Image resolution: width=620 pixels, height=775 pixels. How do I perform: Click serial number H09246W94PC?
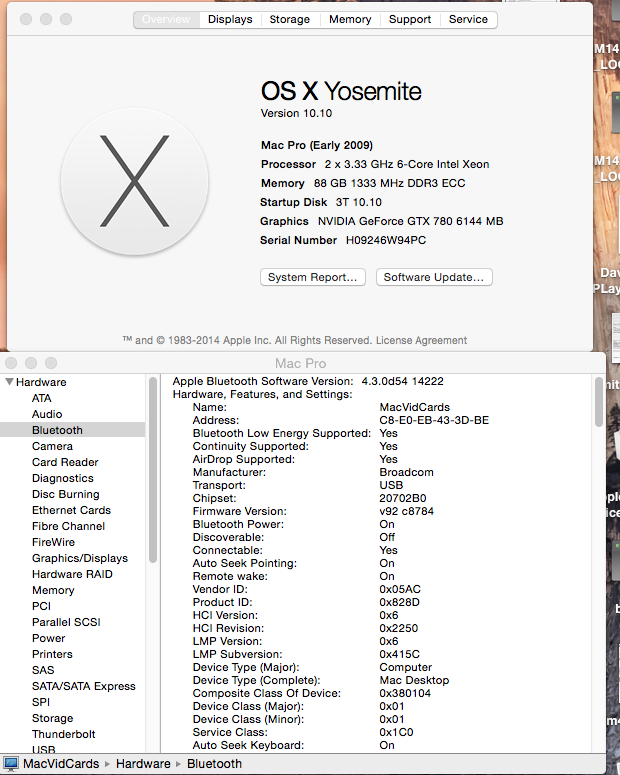[x=386, y=240]
